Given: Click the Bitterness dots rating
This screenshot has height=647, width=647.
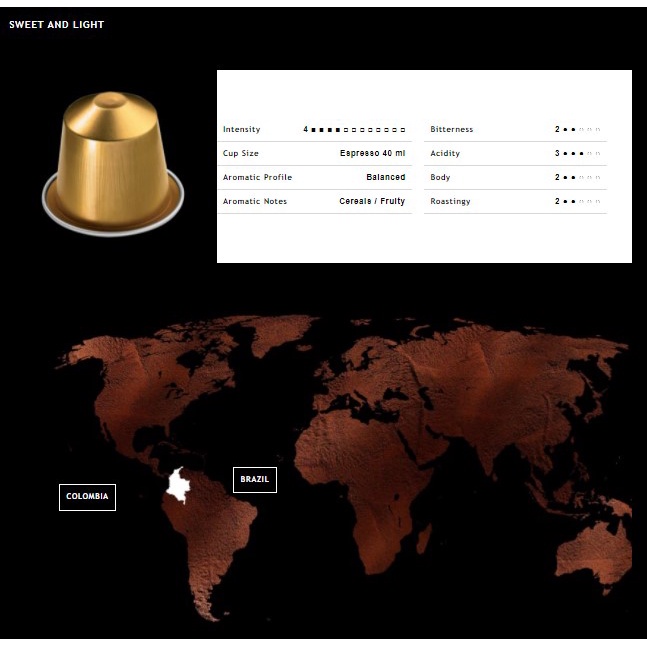Looking at the screenshot, I should (582, 130).
